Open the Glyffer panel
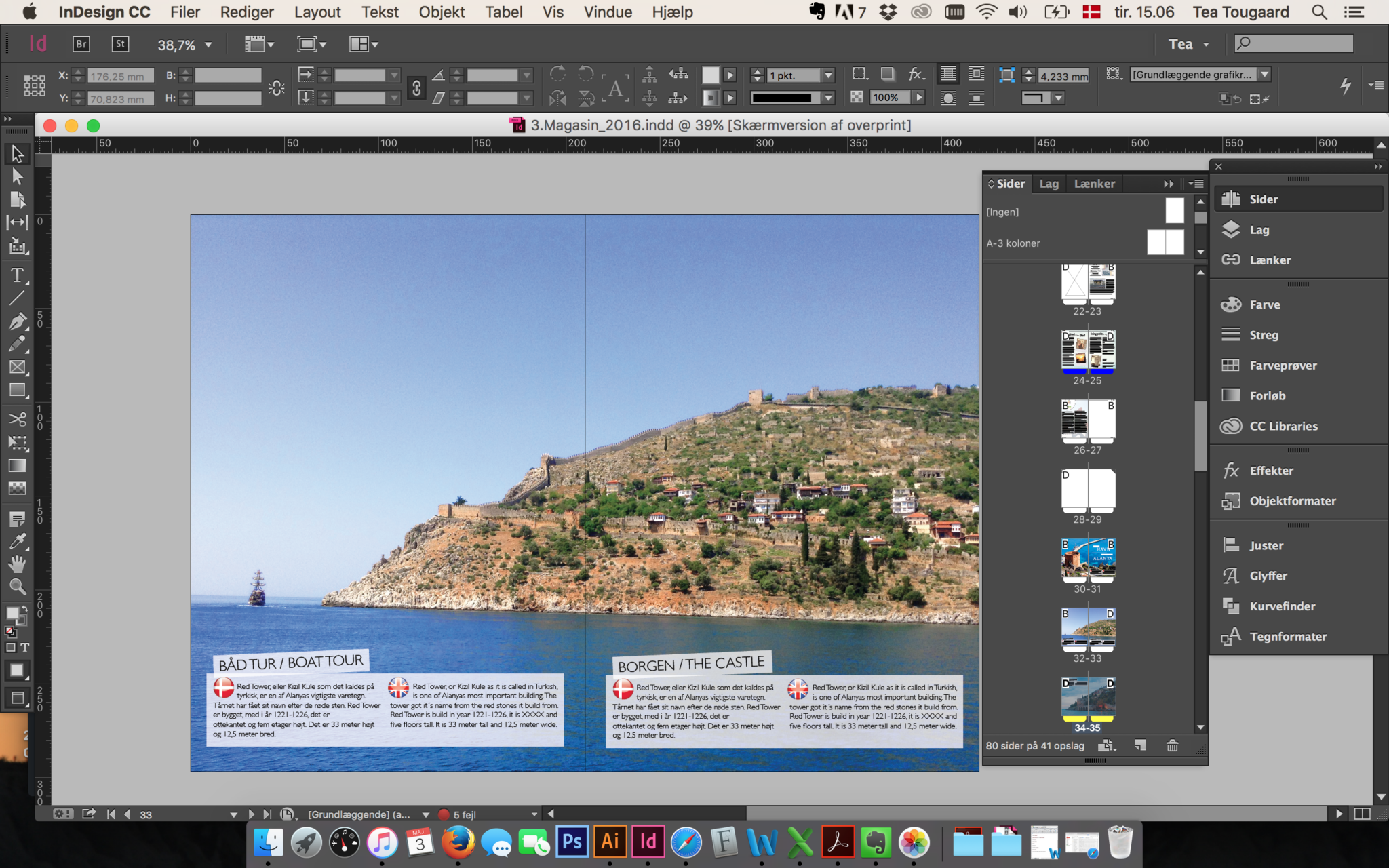Viewport: 1389px width, 868px height. [1267, 576]
